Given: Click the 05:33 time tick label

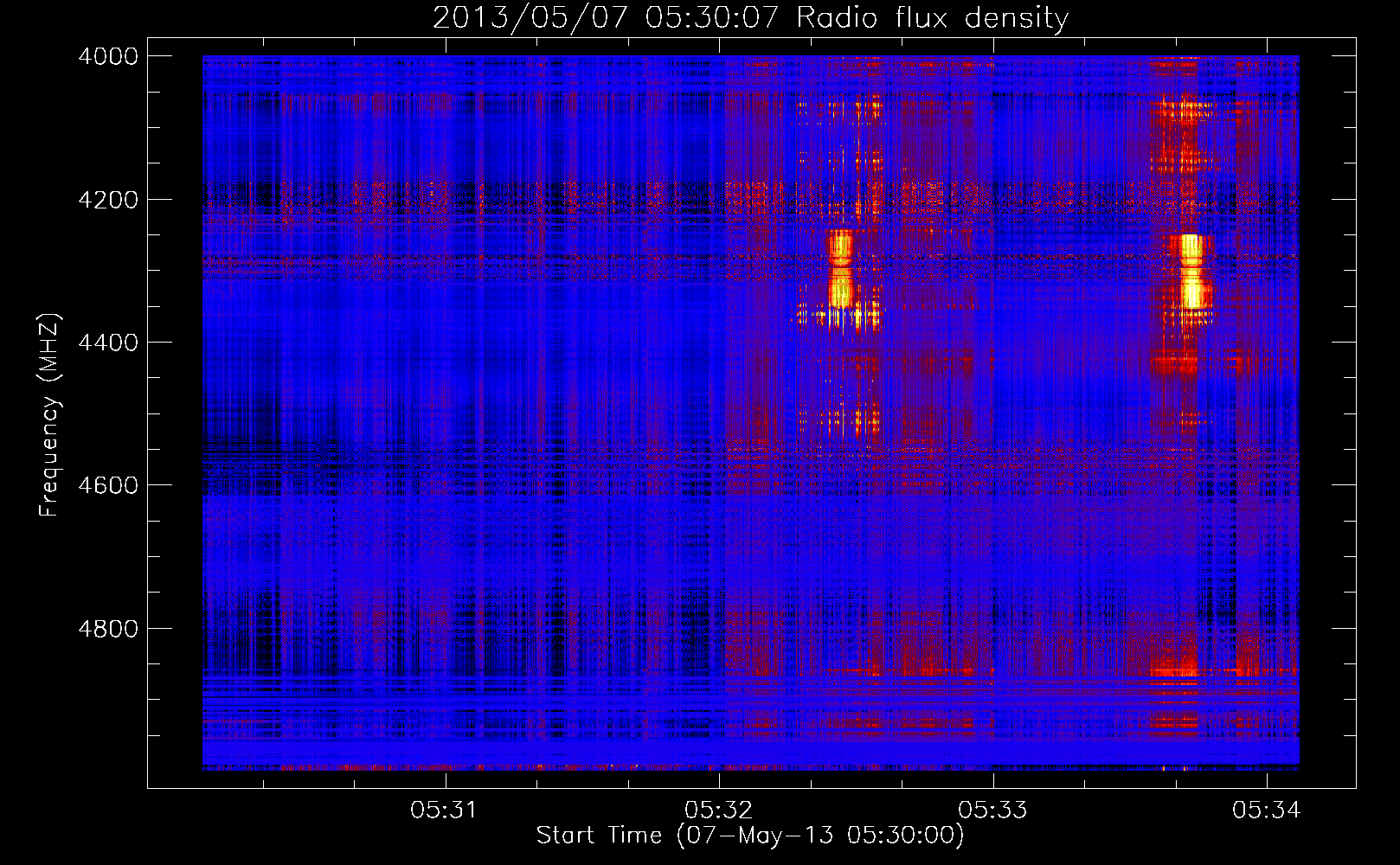Looking at the screenshot, I should pos(992,811).
